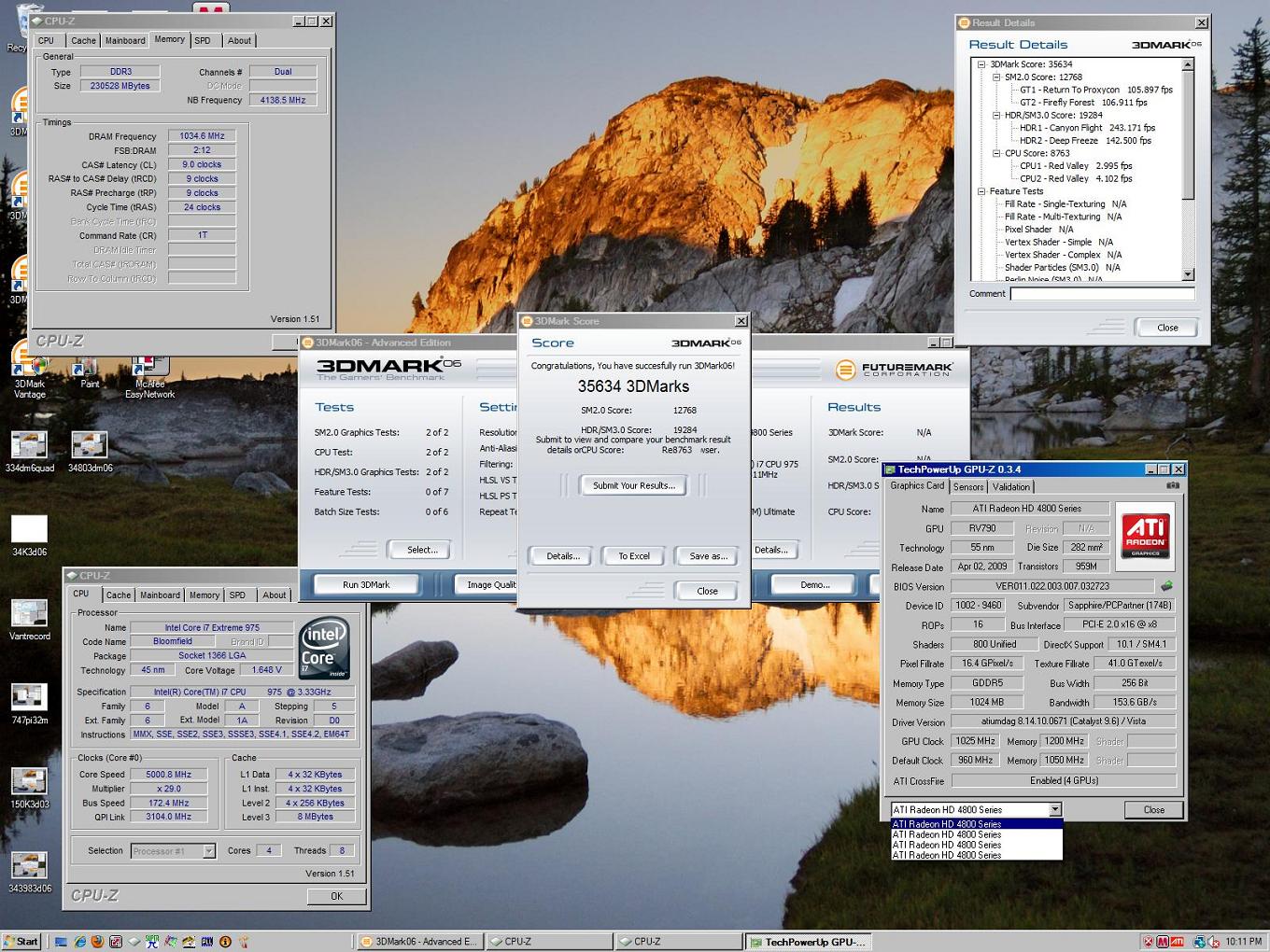Click the Futuremark Corporation logo

pos(894,370)
